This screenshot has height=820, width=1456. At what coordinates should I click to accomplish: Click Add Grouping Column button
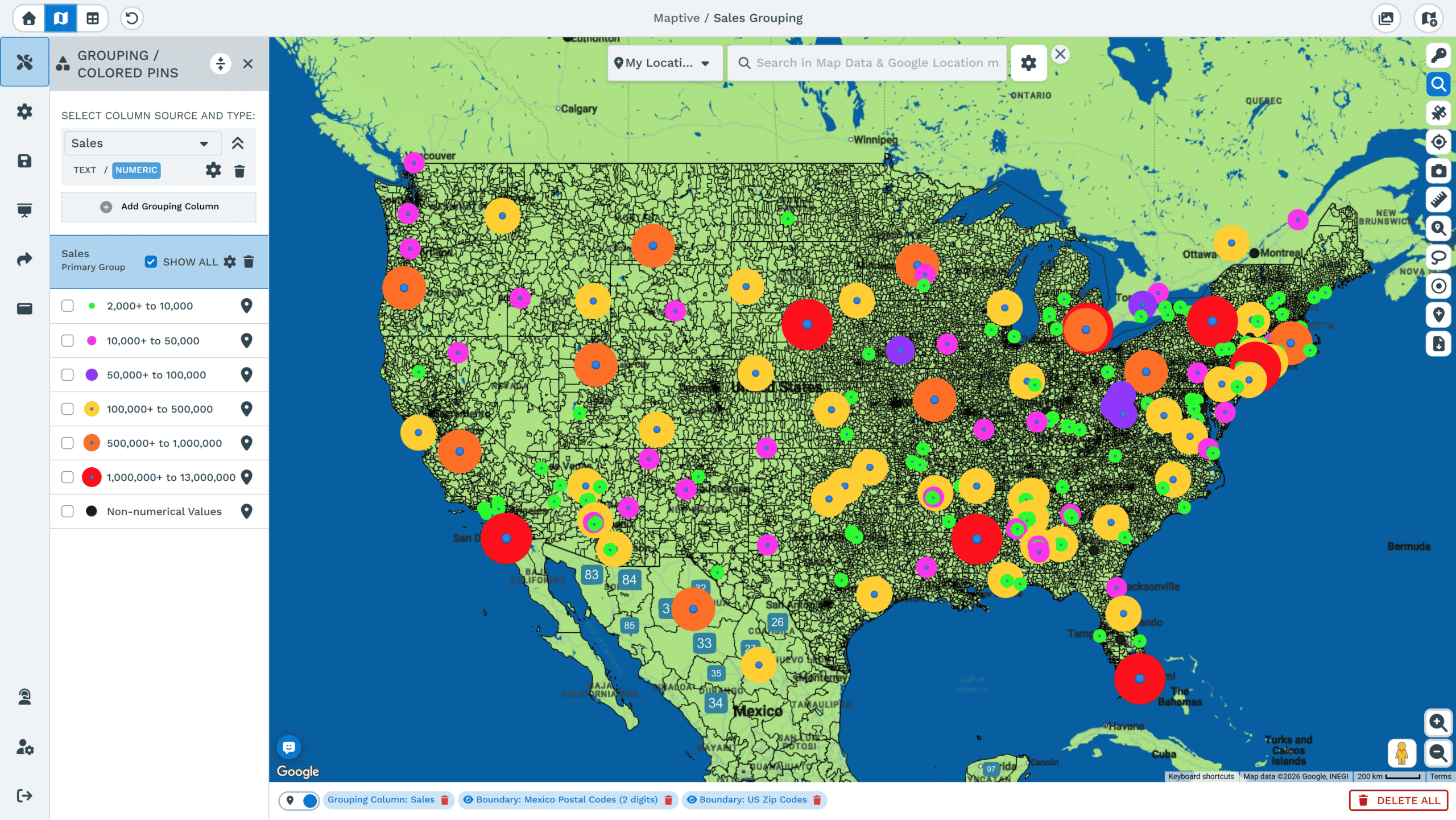click(x=159, y=207)
